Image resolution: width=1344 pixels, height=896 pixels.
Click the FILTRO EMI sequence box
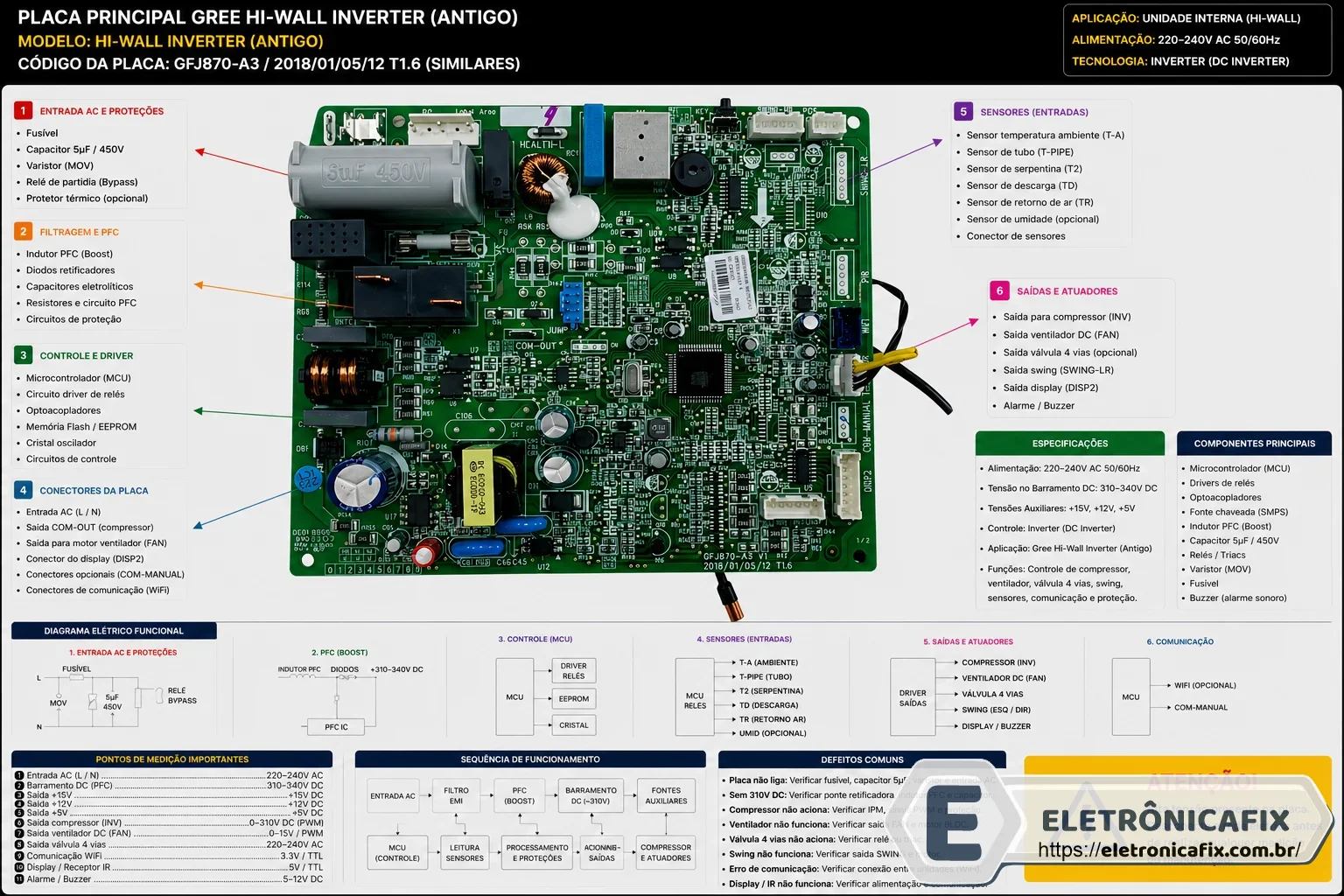click(456, 795)
